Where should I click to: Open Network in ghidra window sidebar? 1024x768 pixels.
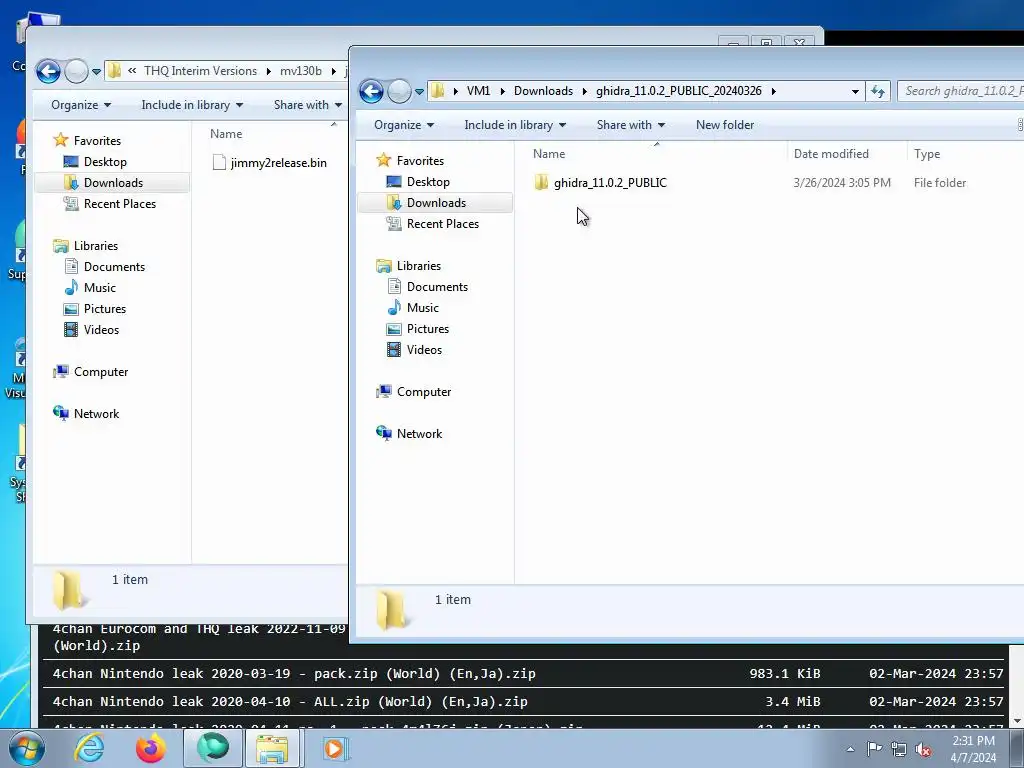(419, 434)
